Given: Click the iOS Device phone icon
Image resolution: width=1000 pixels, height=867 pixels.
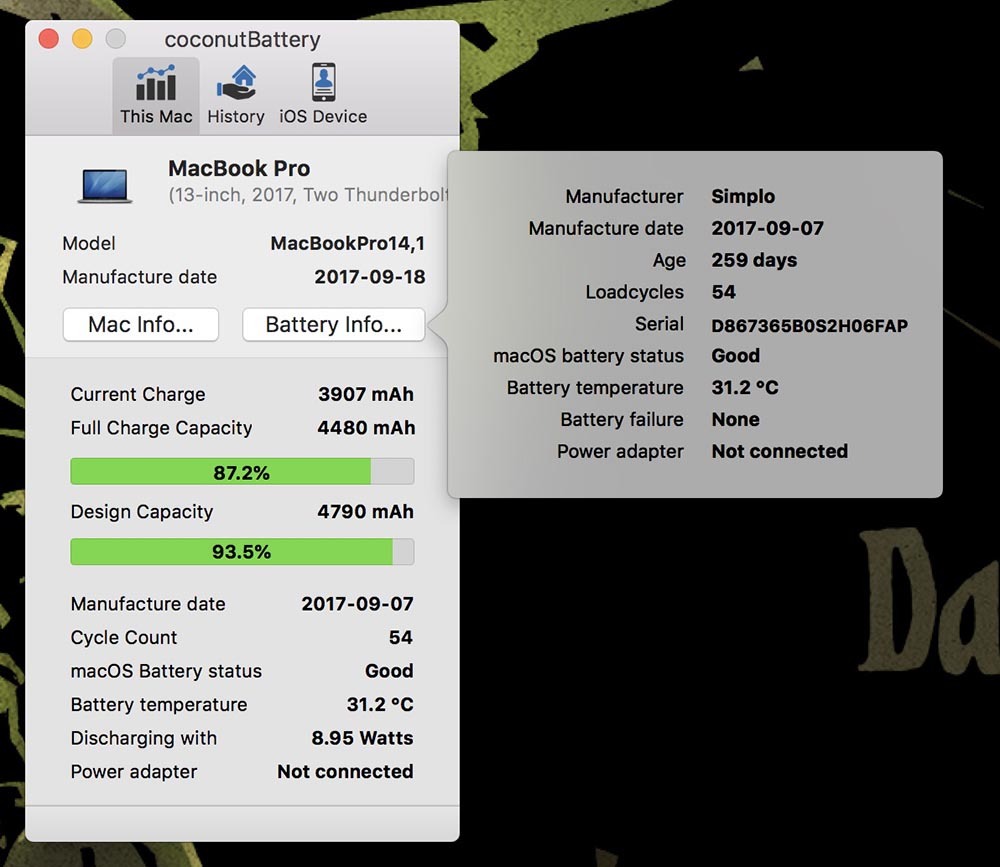Looking at the screenshot, I should click(324, 82).
